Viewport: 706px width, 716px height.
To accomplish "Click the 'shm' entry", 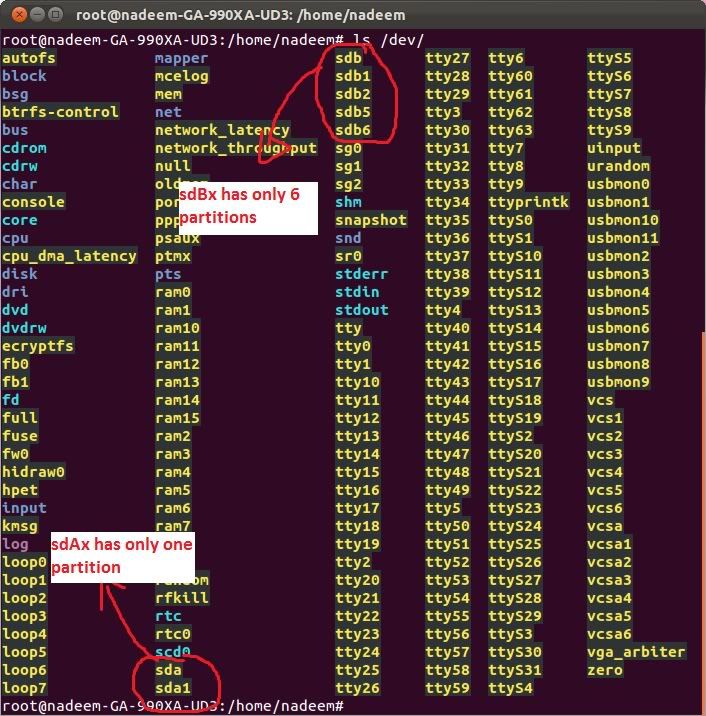I will pyautogui.click(x=348, y=202).
